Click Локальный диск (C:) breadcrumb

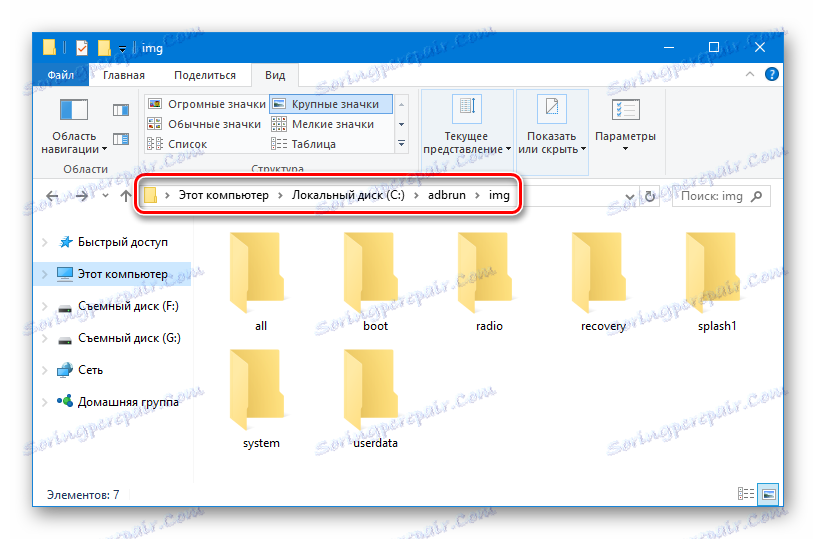tap(348, 195)
